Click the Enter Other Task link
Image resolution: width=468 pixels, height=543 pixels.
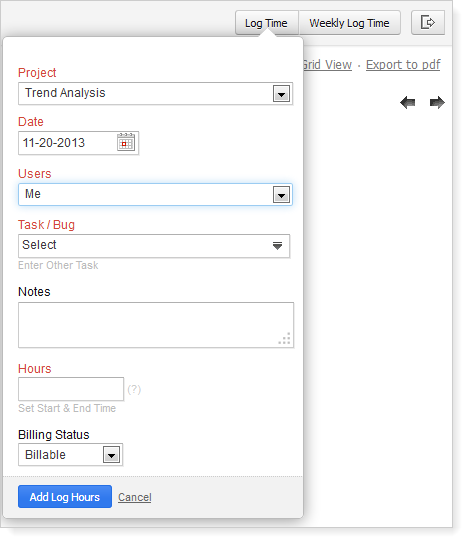pos(58,265)
